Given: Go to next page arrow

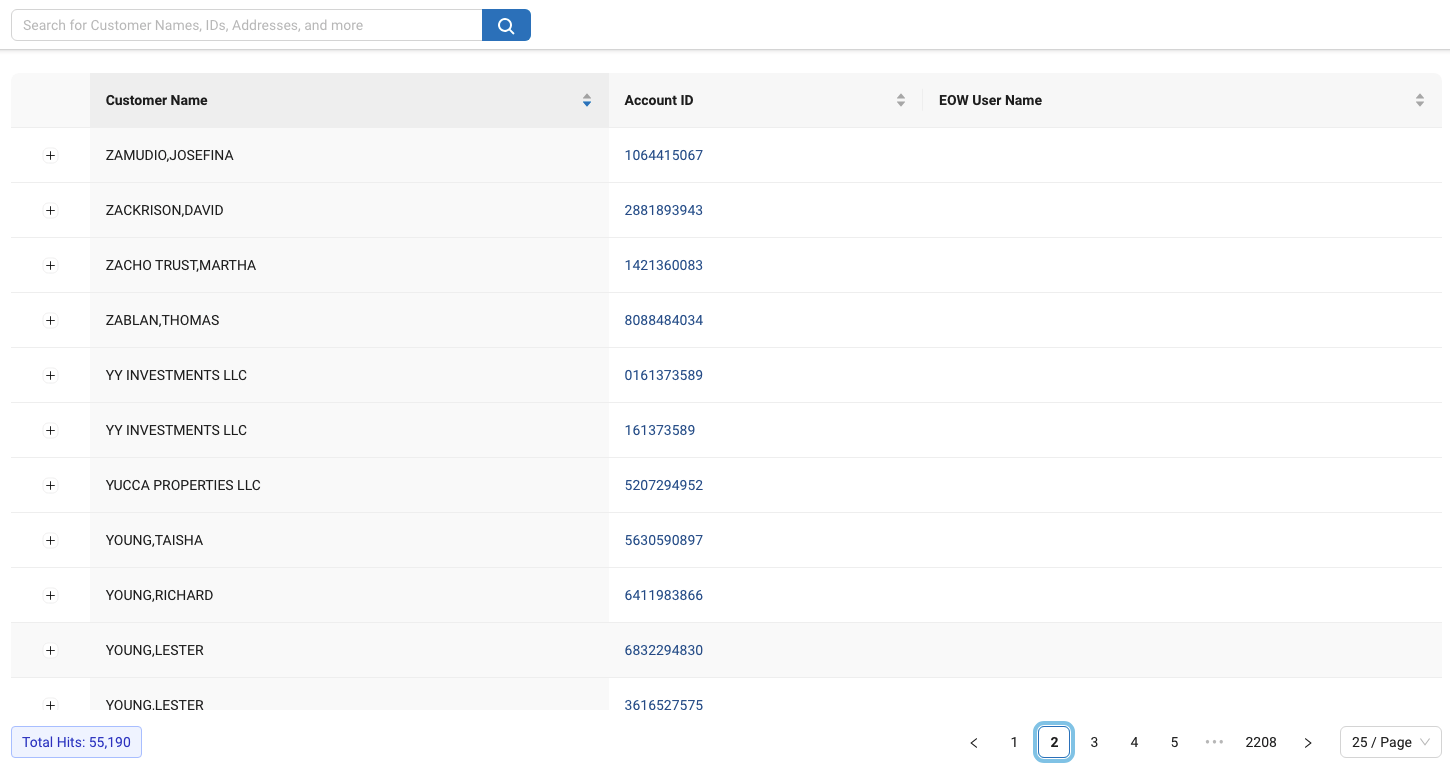Looking at the screenshot, I should 1308,742.
